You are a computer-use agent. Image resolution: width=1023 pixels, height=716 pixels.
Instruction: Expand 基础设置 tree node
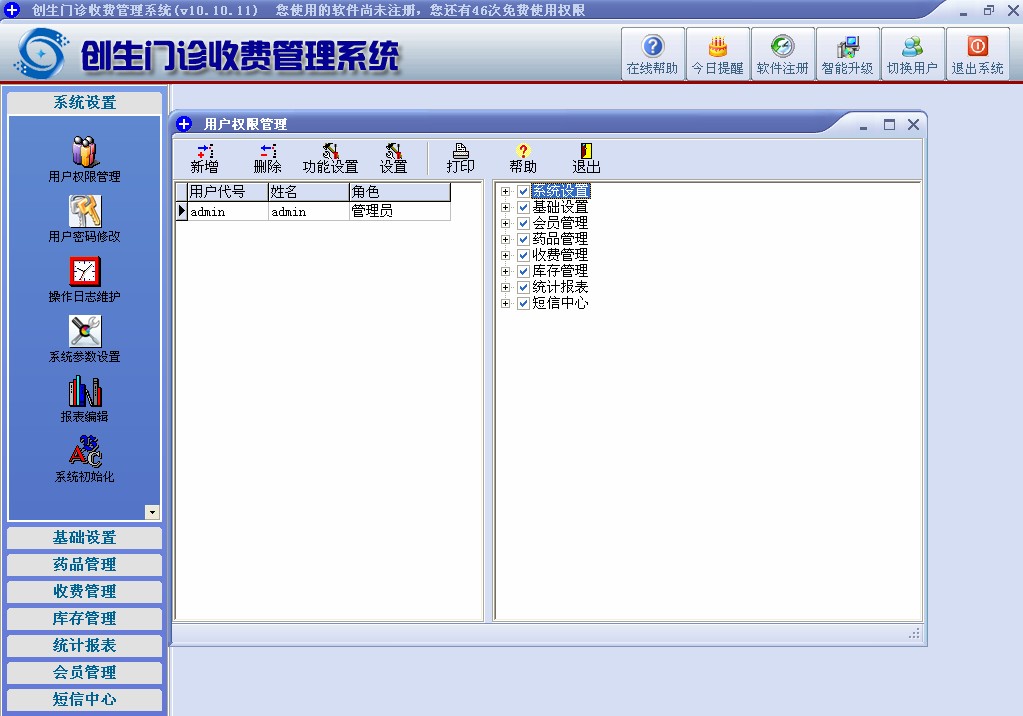[505, 208]
